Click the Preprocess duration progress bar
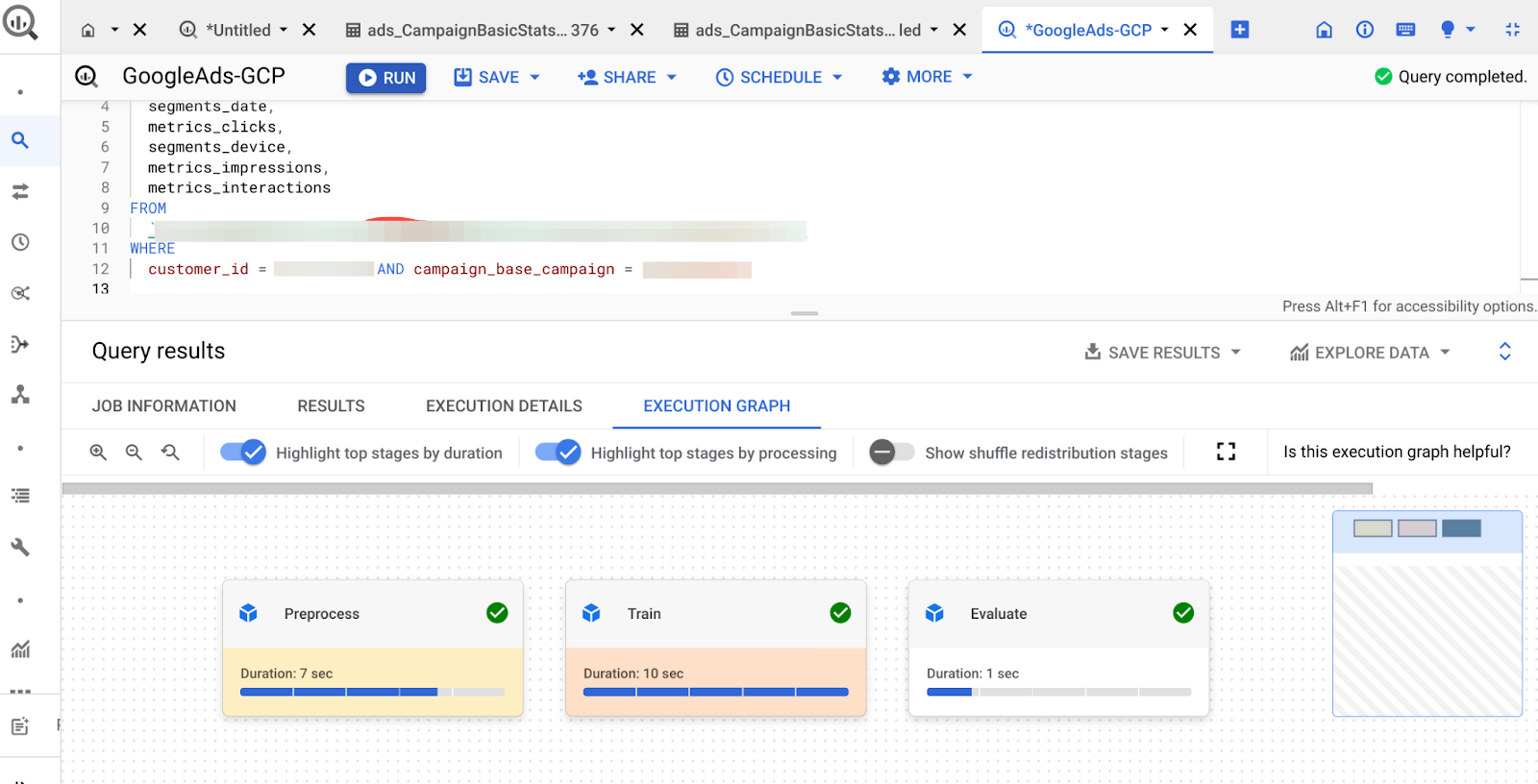1538x784 pixels. click(x=373, y=692)
